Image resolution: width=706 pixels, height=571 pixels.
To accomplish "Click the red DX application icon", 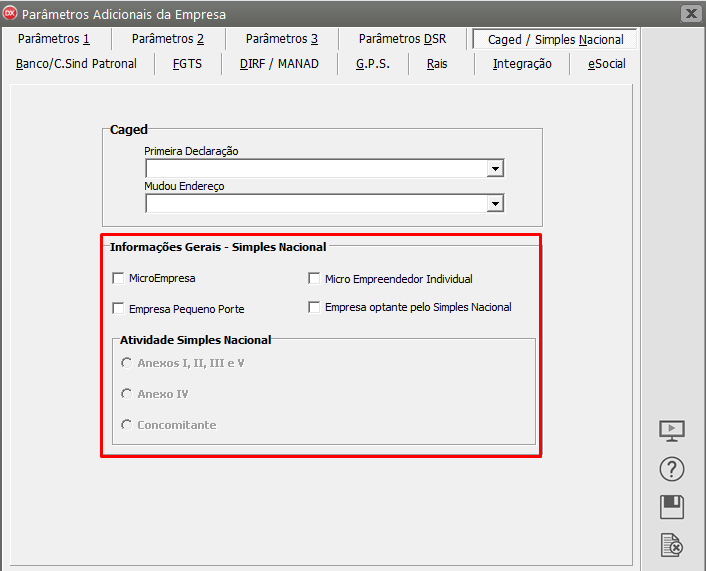I will pos(11,14).
